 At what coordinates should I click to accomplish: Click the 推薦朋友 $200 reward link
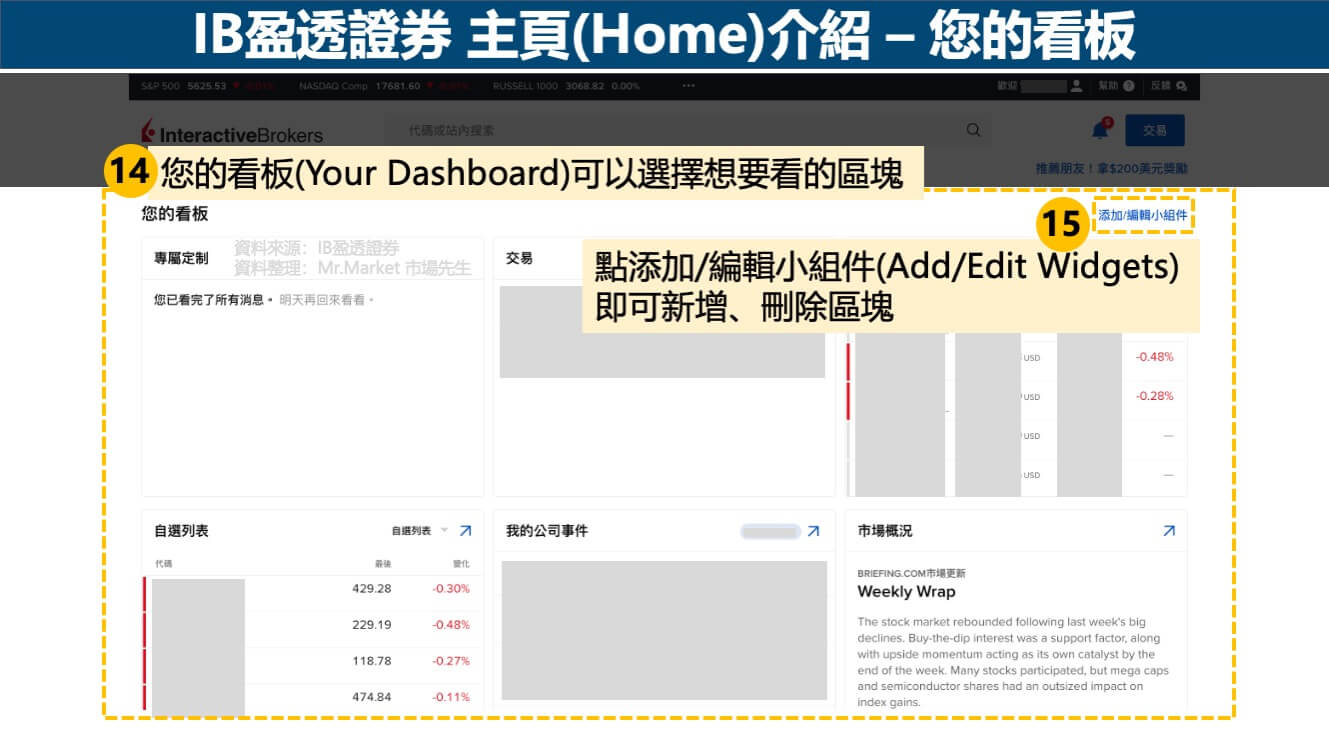1112,169
